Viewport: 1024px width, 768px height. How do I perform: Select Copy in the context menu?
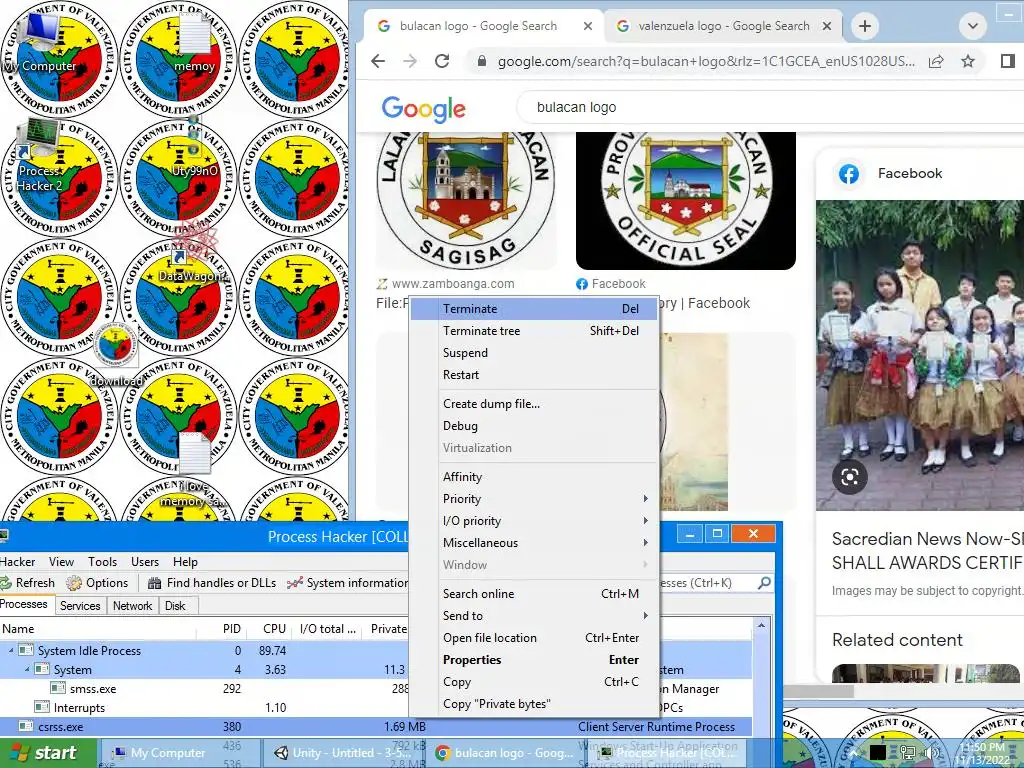[534, 682]
